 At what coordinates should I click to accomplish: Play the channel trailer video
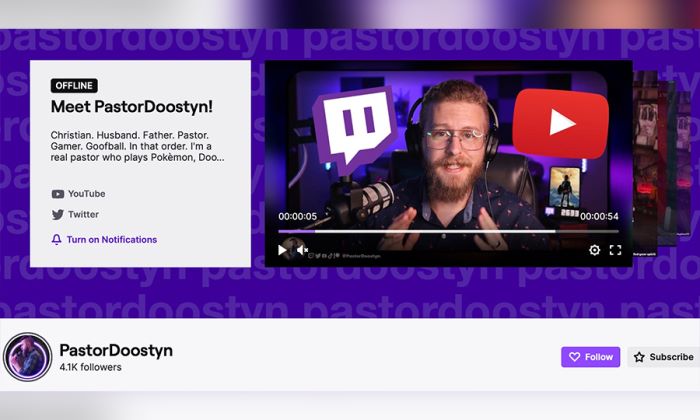(x=282, y=250)
